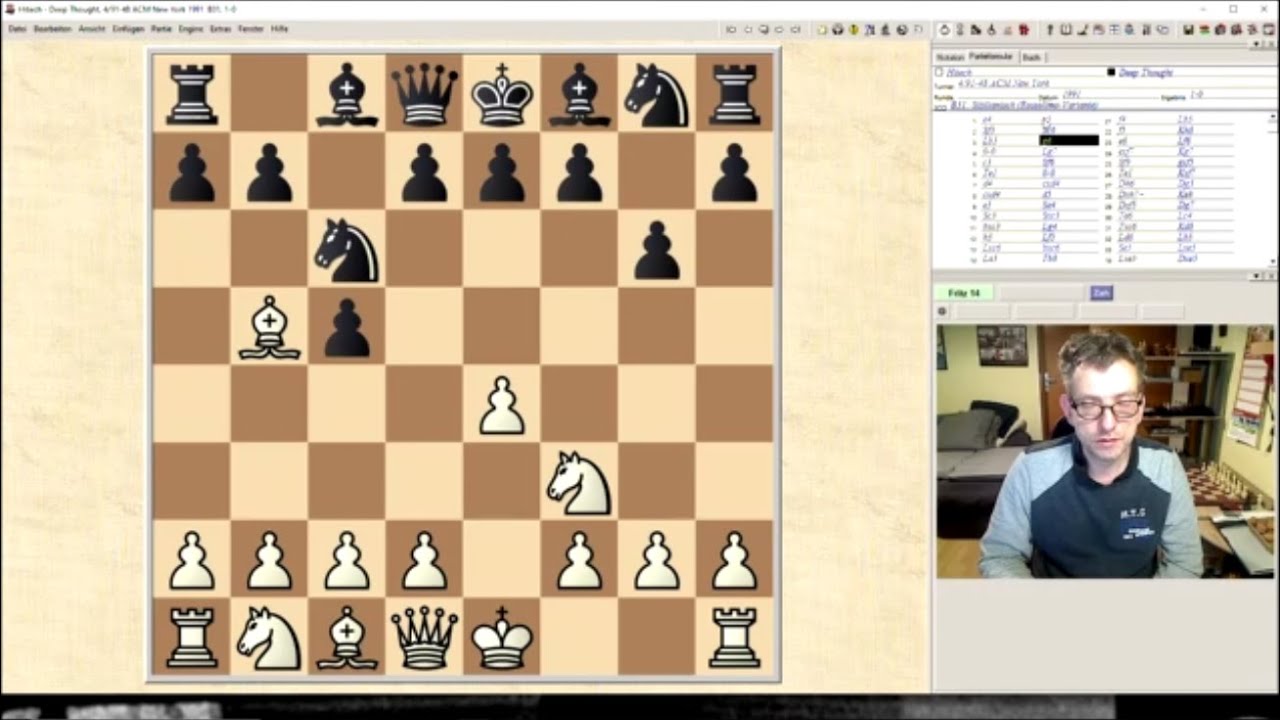The height and width of the screenshot is (720, 1280).
Task: Click the last toolbar icon on far right
Action: click(1267, 30)
